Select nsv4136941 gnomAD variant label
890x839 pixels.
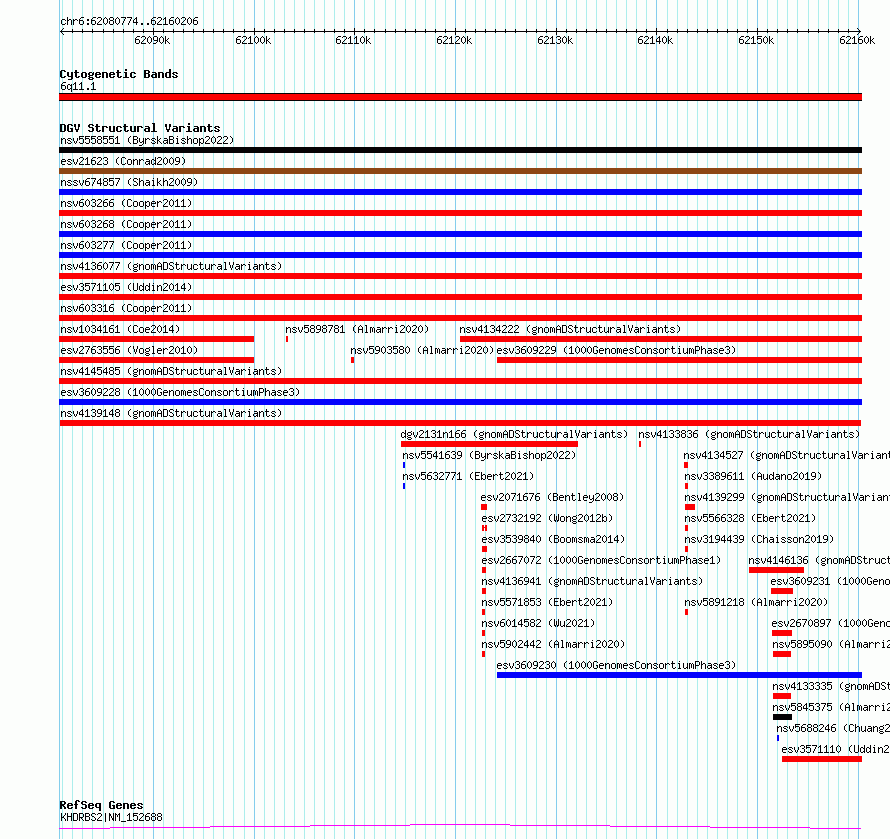tap(592, 581)
